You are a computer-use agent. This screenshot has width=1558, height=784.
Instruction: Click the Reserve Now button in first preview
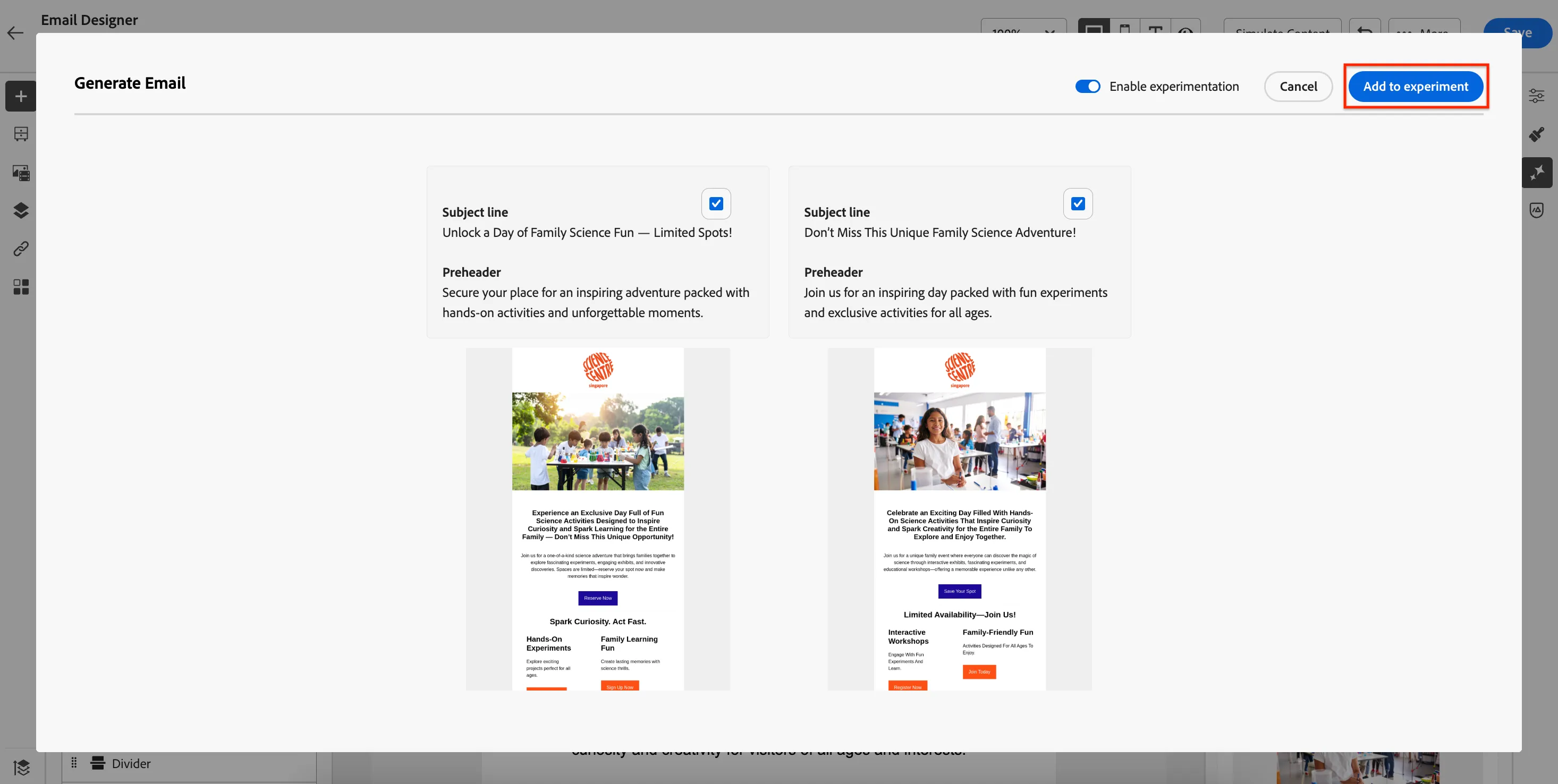pyautogui.click(x=598, y=598)
